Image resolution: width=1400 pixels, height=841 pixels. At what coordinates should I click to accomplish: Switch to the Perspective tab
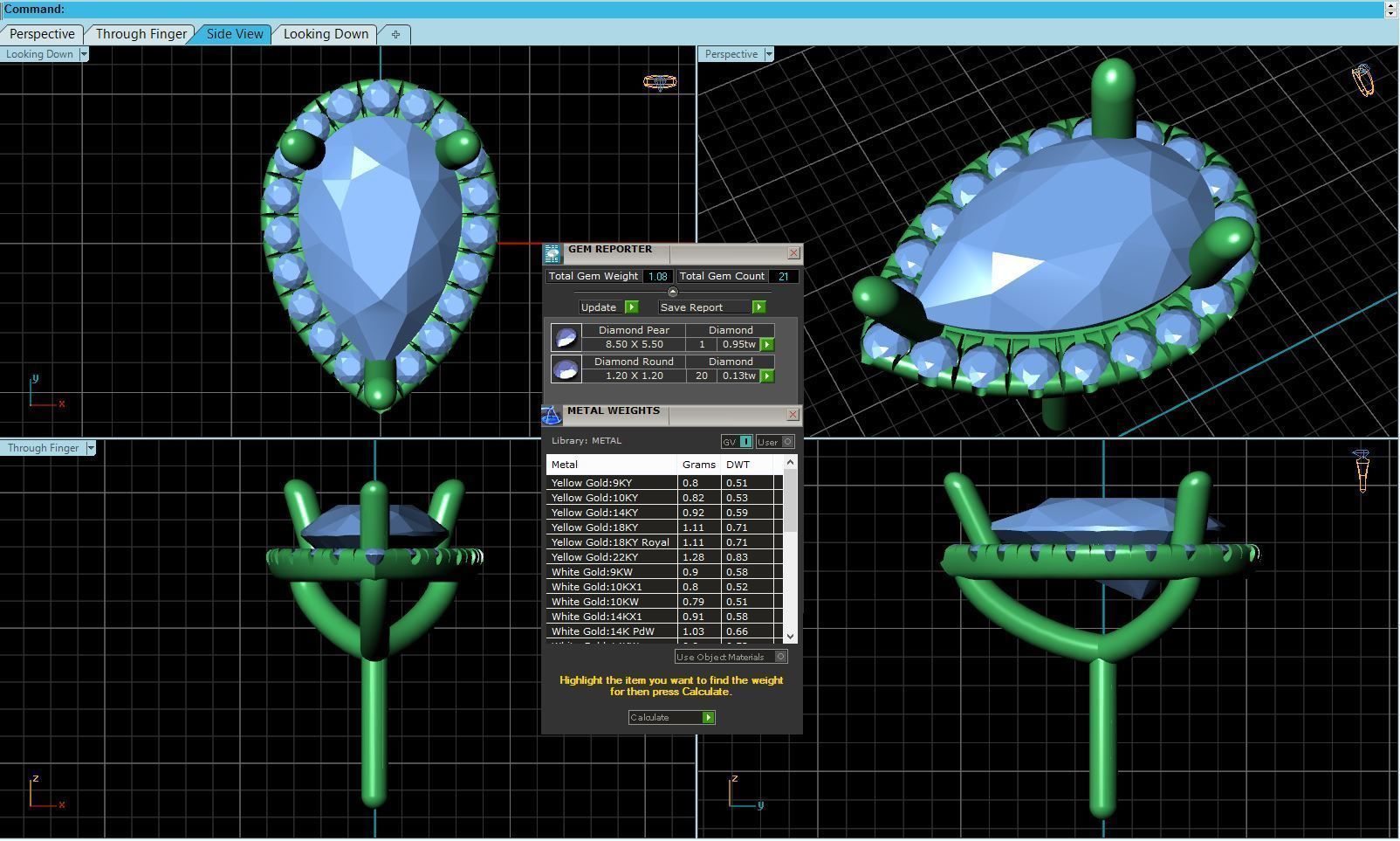(x=42, y=34)
